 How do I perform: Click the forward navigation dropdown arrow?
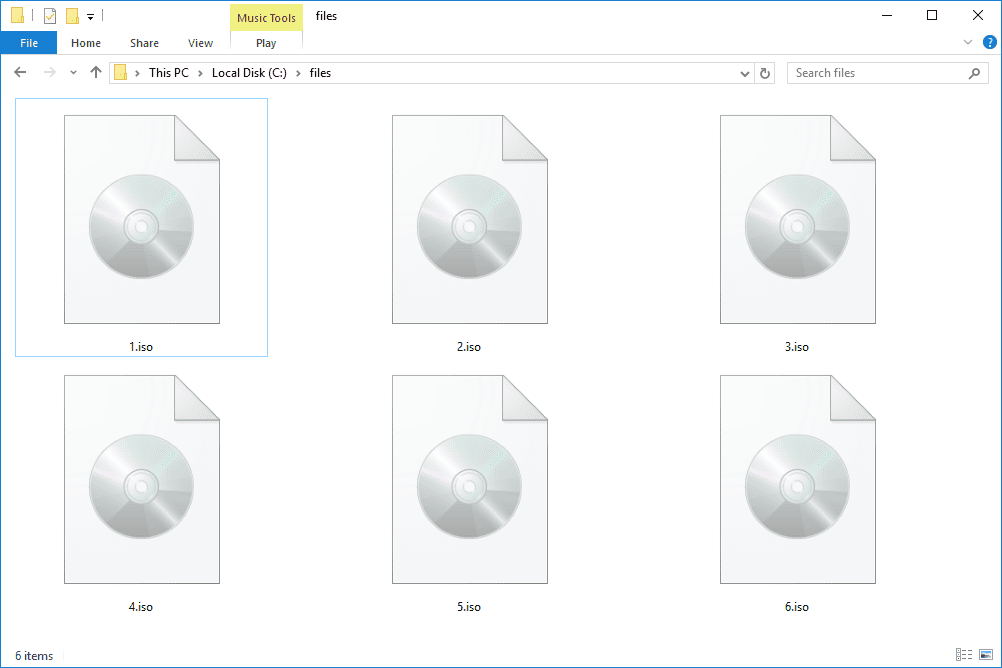pyautogui.click(x=72, y=72)
